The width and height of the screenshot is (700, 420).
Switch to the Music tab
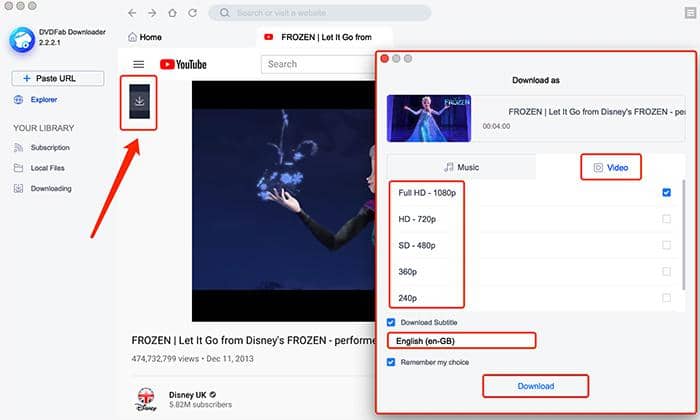click(462, 167)
